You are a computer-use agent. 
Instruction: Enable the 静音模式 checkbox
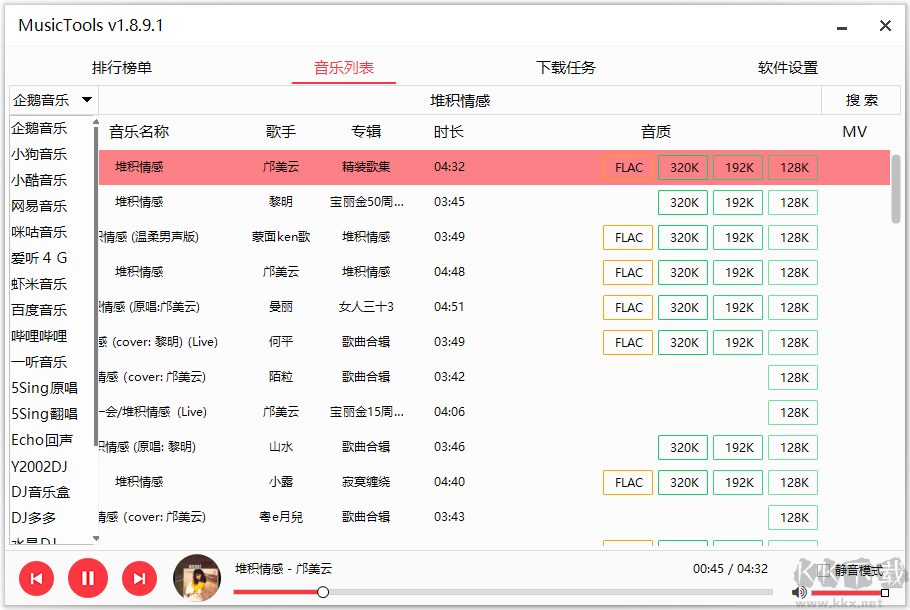pyautogui.click(x=823, y=570)
